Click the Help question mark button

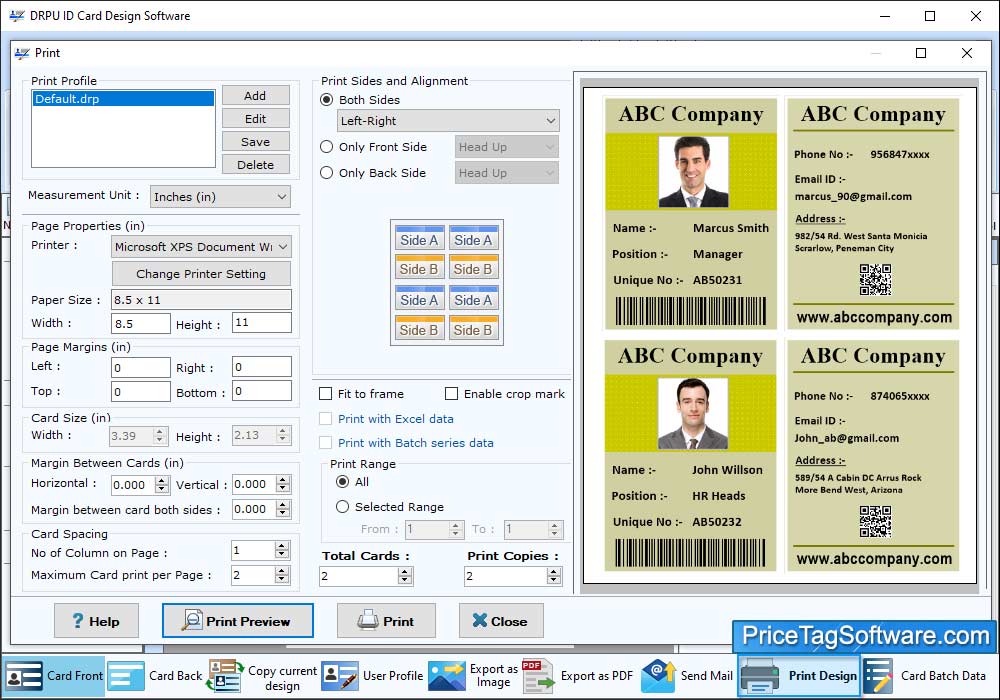(96, 620)
